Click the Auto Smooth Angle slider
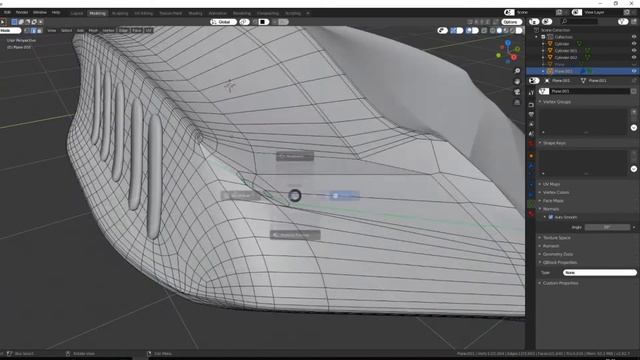 pos(607,227)
